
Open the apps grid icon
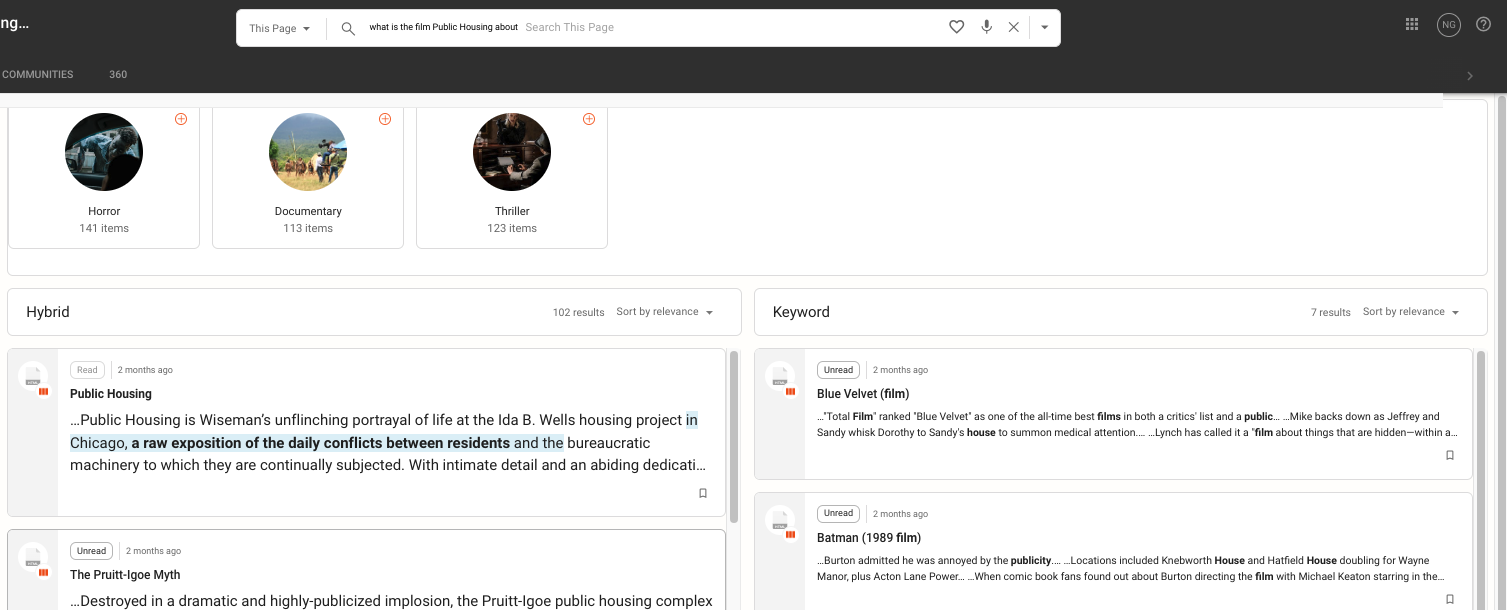point(1412,25)
